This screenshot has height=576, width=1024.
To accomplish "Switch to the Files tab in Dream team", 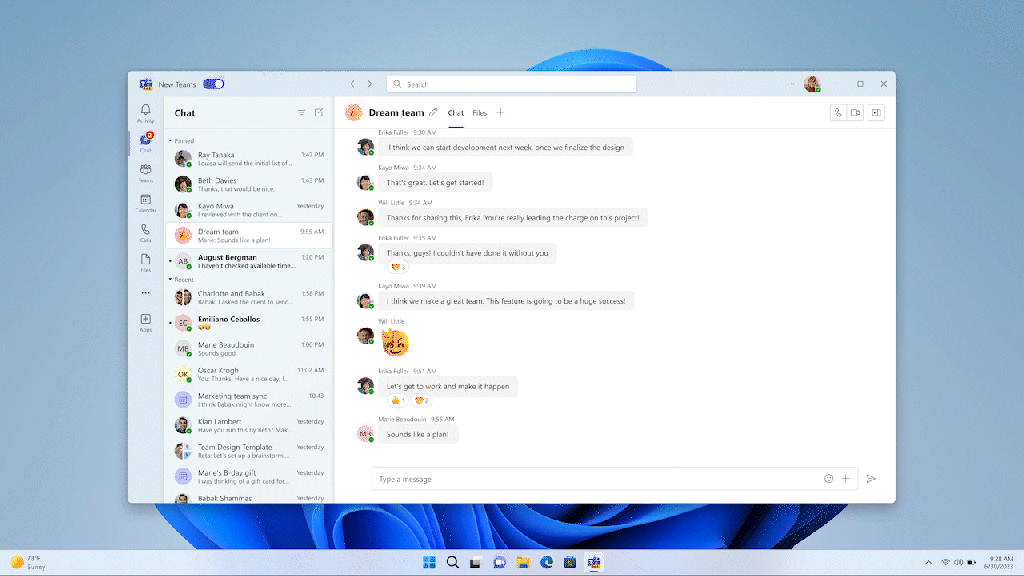I will tap(480, 113).
